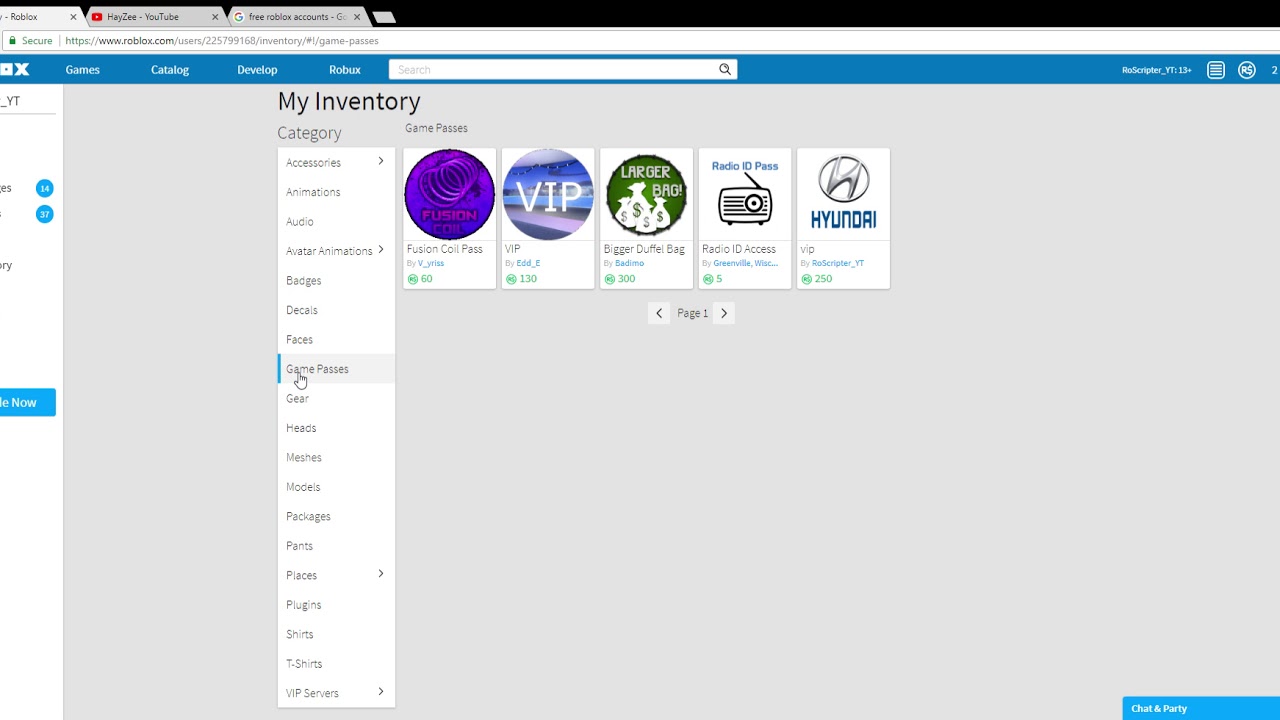The image size is (1280, 720).
Task: Click the Radio ID Access title
Action: [x=739, y=249]
